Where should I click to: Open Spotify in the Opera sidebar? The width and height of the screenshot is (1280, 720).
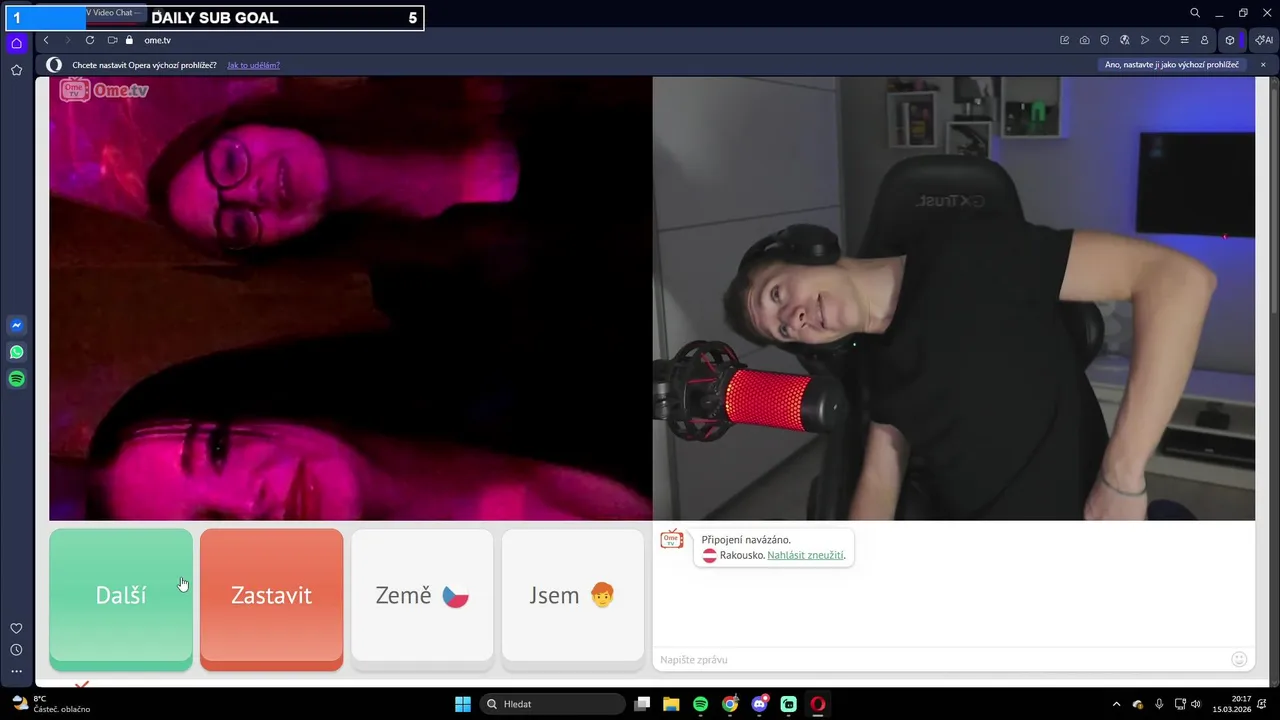[16, 379]
